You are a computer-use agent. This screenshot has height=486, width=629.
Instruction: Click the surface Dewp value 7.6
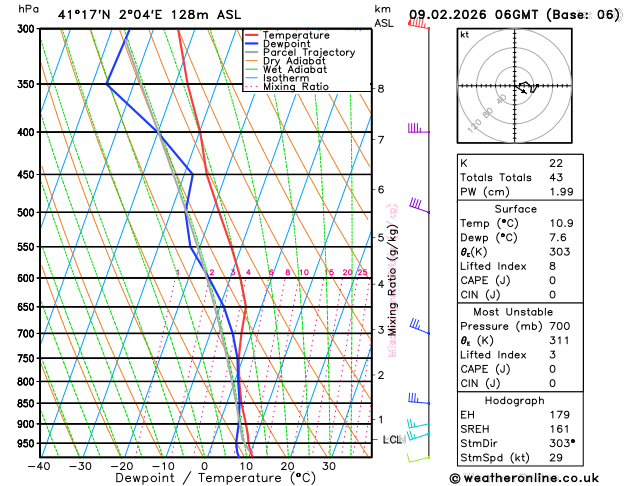(x=558, y=237)
